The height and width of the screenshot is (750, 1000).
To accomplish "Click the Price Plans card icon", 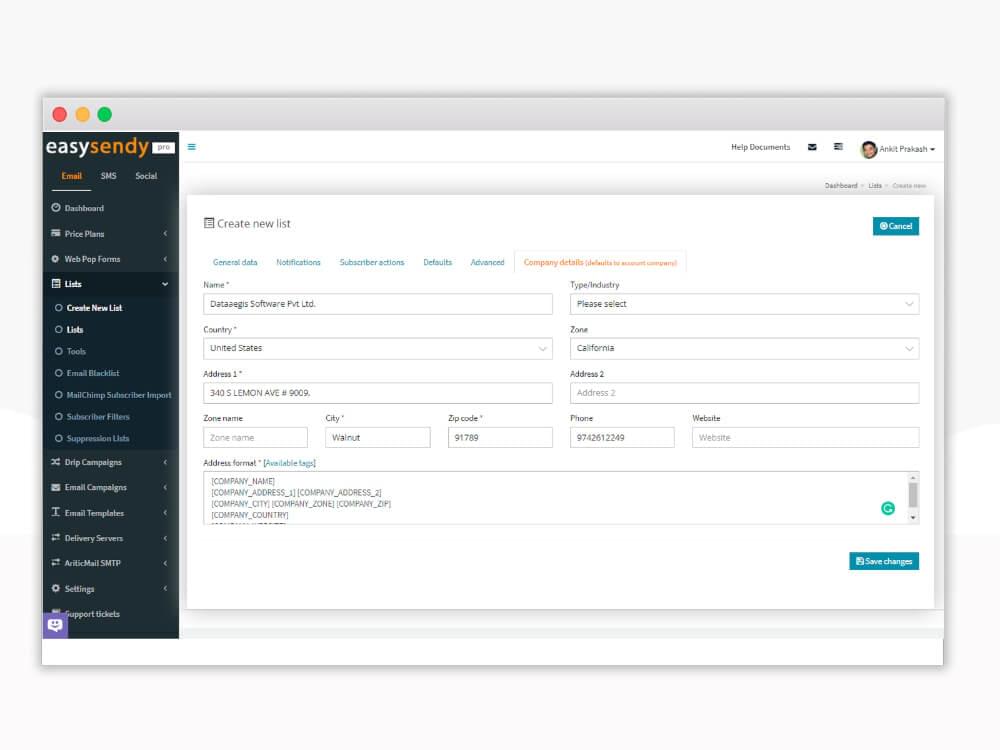I will coord(56,233).
